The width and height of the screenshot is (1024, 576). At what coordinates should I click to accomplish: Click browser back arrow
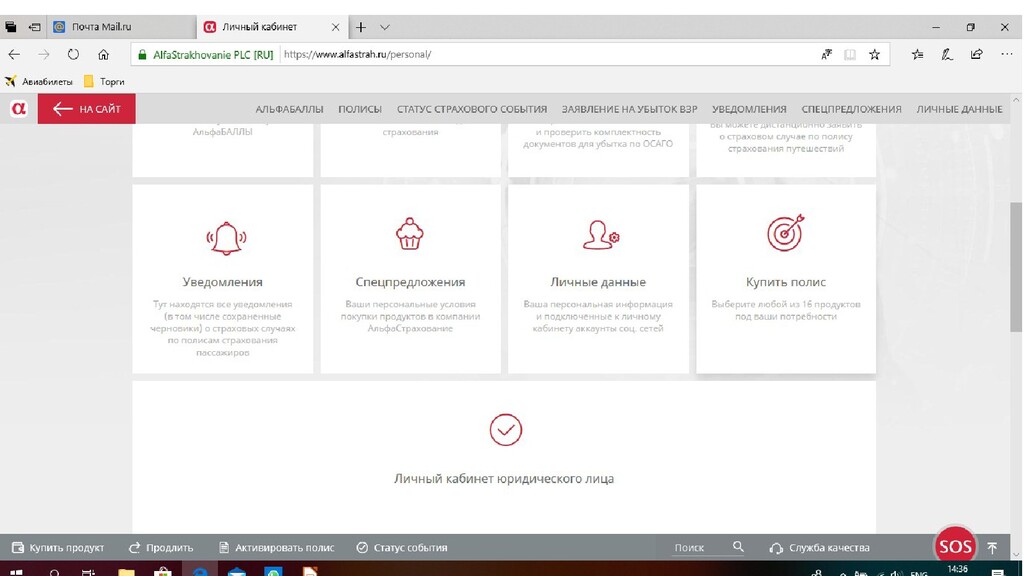(x=14, y=55)
